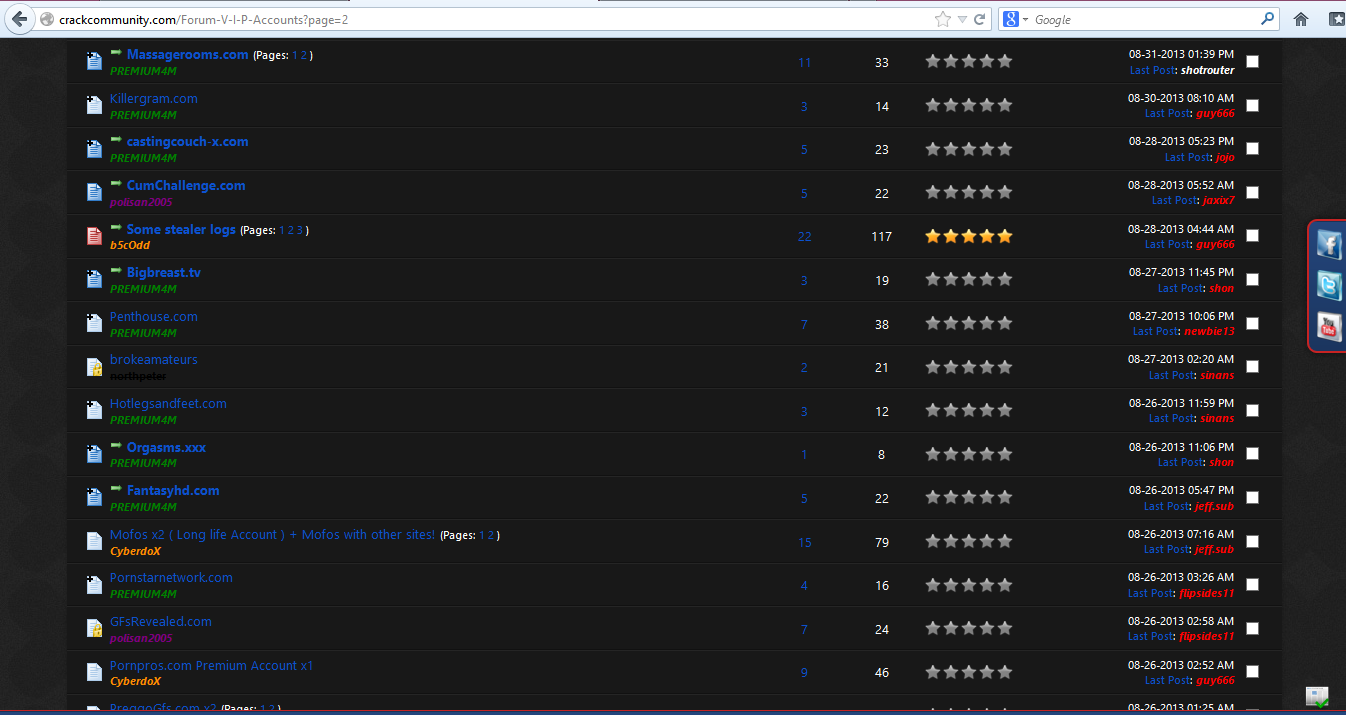Go to page 2 of Massagerooms.com thread
The image size is (1346, 715).
[x=304, y=55]
